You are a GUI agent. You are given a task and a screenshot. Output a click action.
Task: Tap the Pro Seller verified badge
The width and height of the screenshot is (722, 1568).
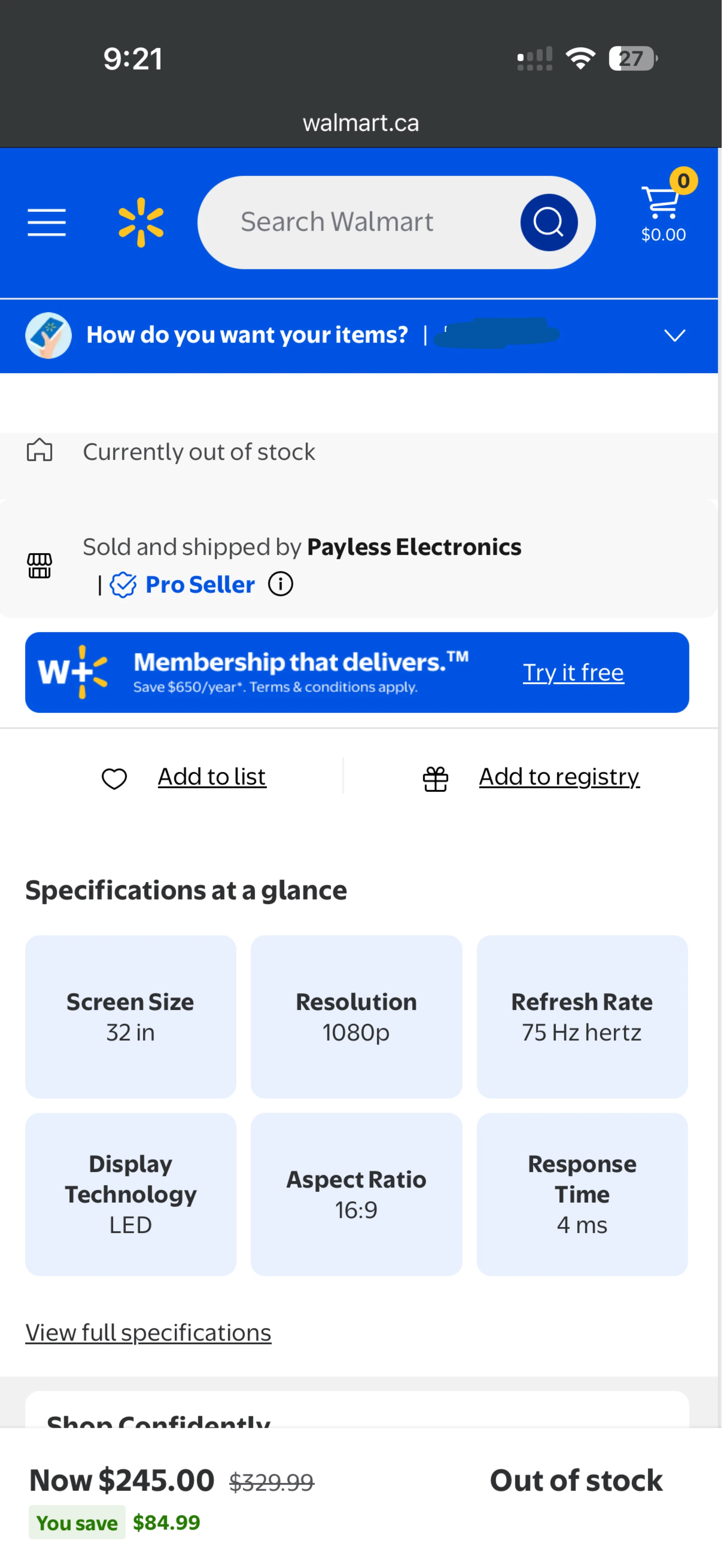tap(123, 585)
